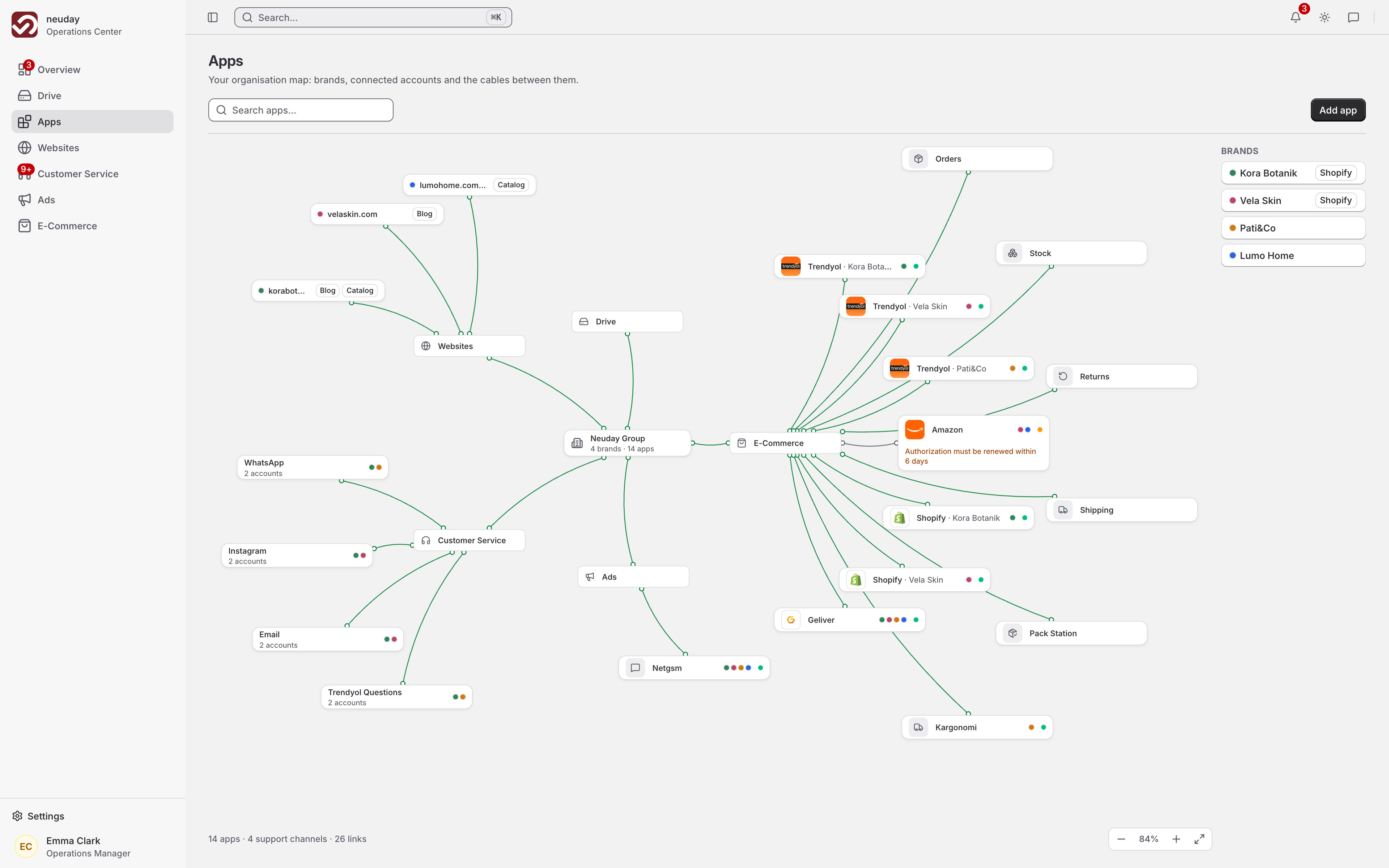Expand map to fullscreen

1199,839
